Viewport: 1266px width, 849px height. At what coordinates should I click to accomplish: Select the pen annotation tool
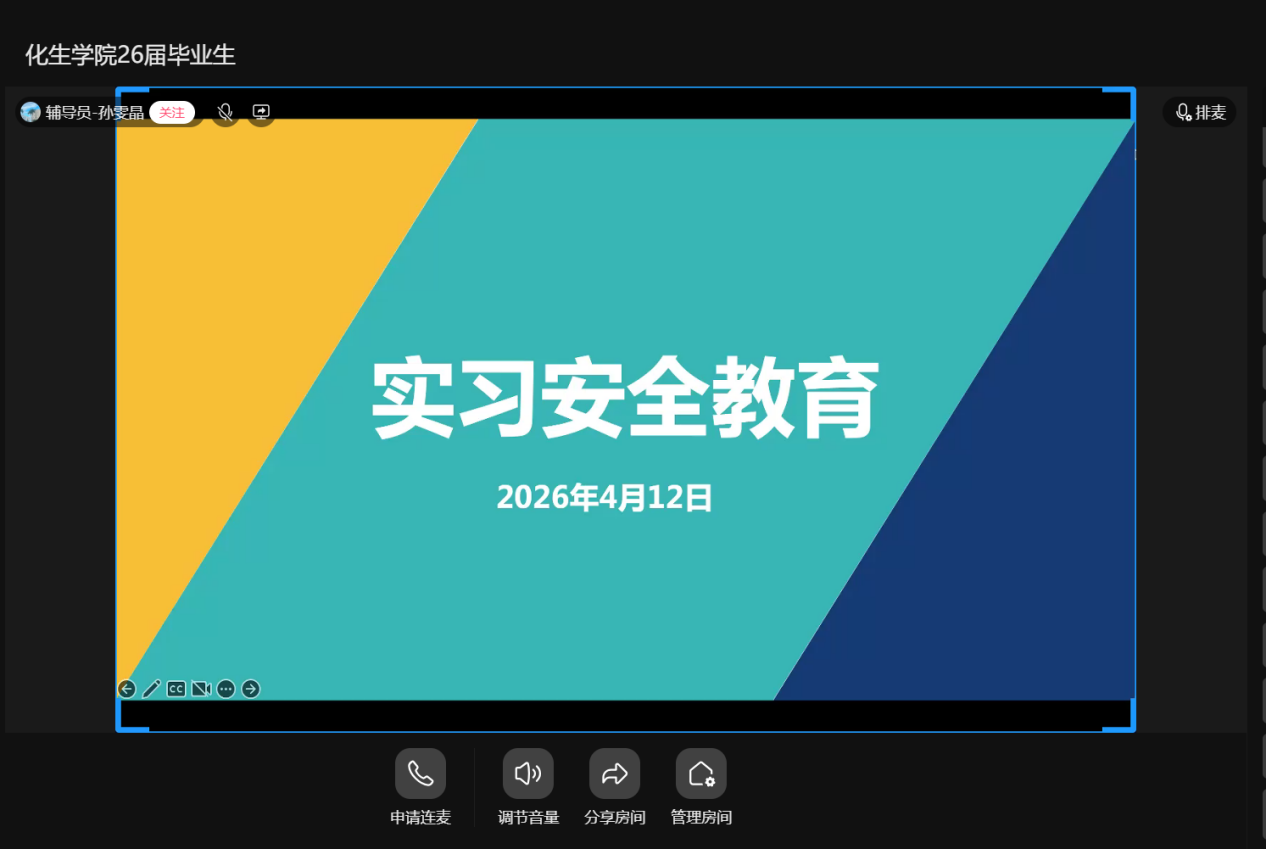[x=152, y=688]
